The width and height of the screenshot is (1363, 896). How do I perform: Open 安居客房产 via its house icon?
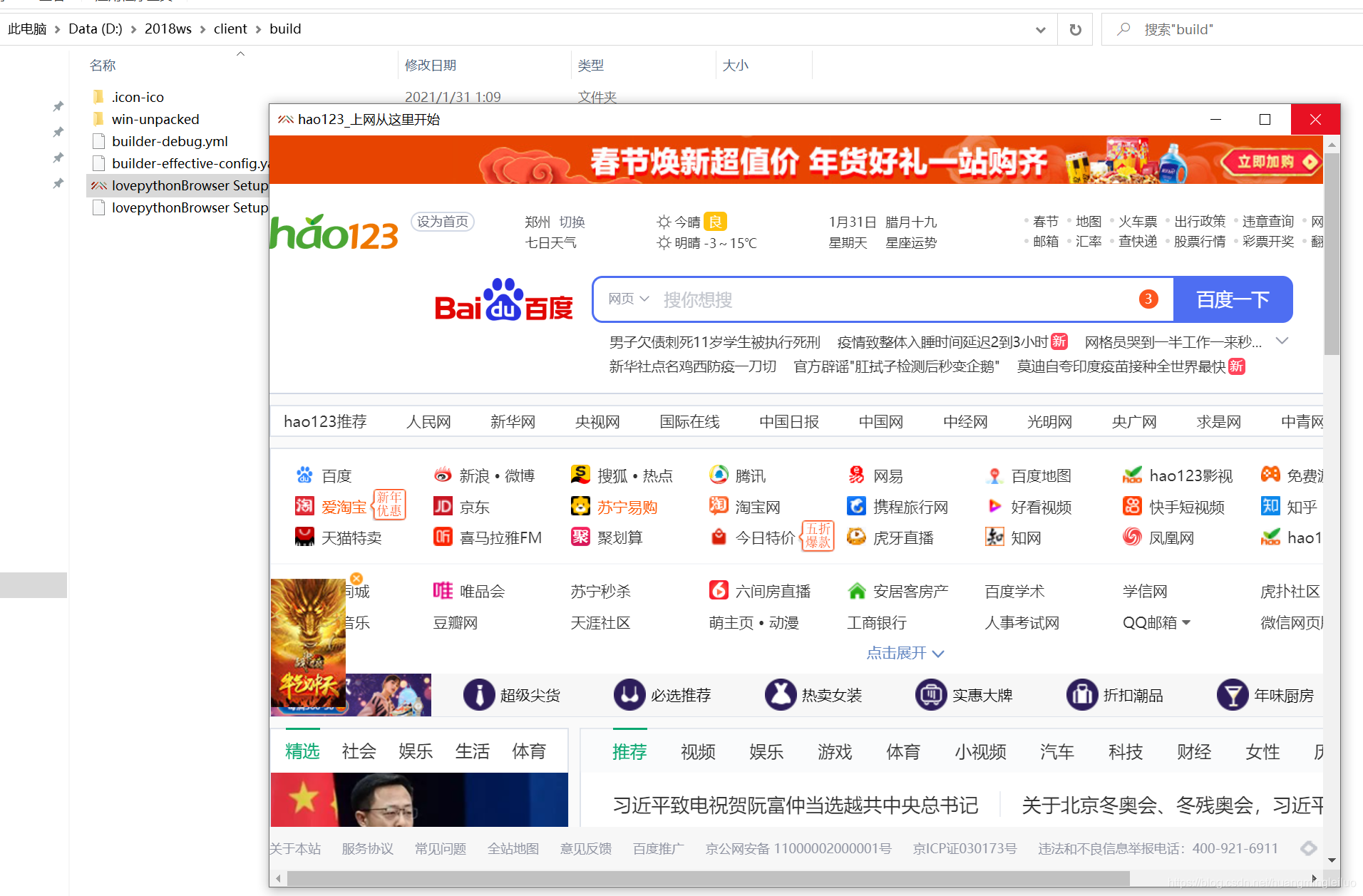[x=856, y=590]
